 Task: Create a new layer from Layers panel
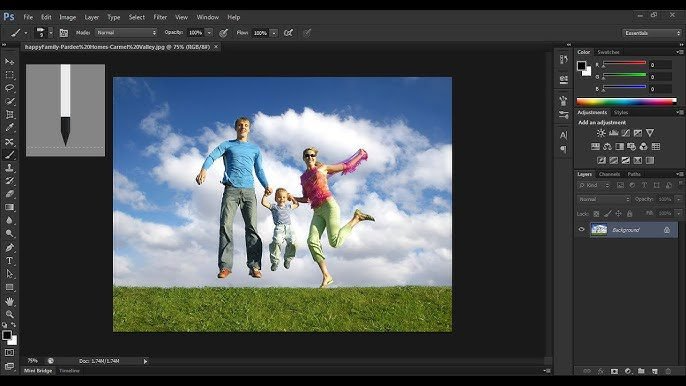pos(654,371)
